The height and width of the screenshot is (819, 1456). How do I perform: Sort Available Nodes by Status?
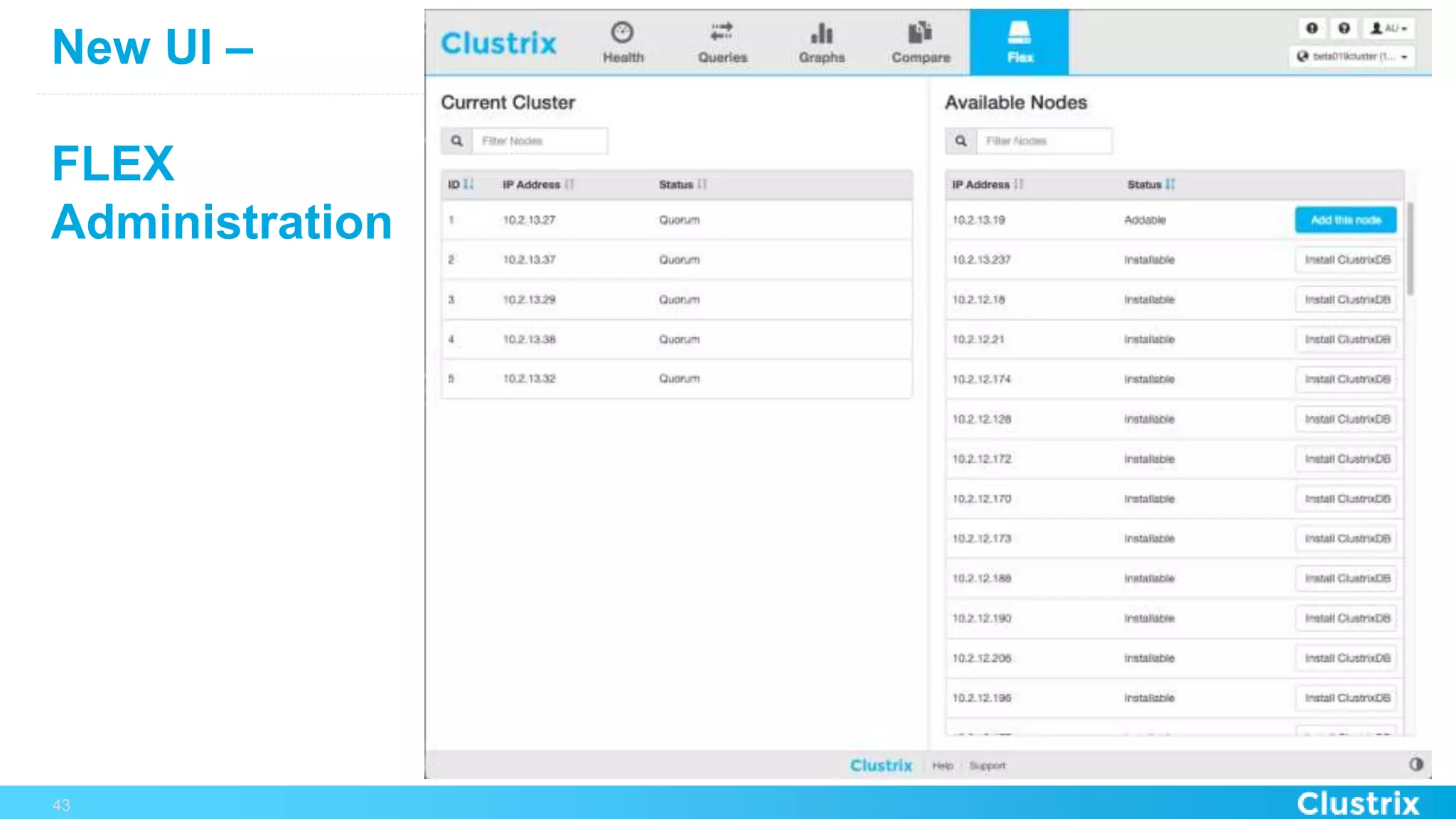(1151, 184)
